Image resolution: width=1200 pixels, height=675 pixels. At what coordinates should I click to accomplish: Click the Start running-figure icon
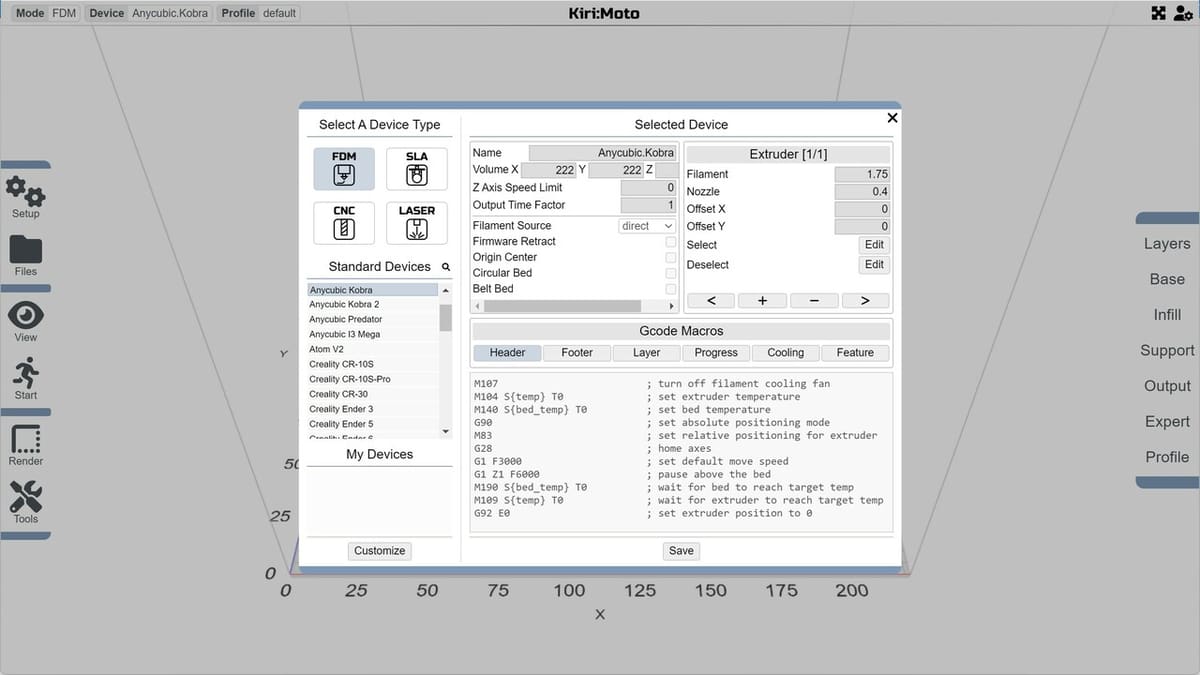pos(25,379)
